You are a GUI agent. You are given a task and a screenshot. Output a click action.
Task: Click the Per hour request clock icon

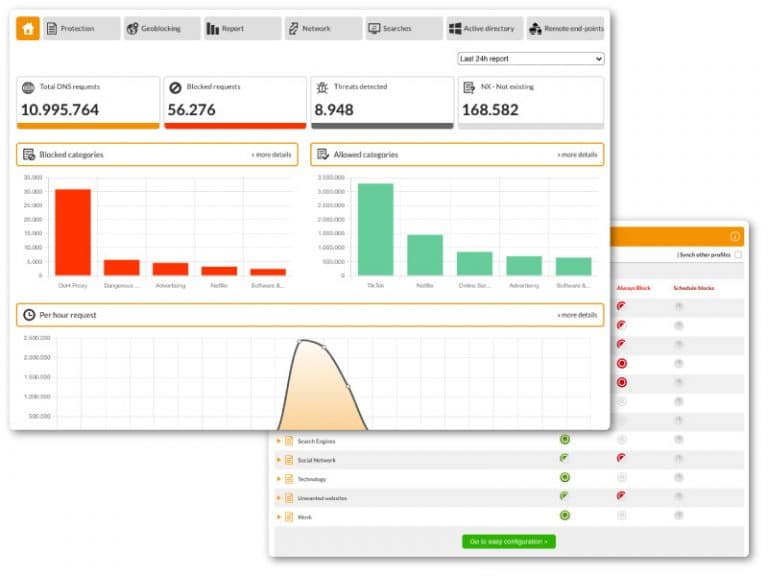point(29,315)
